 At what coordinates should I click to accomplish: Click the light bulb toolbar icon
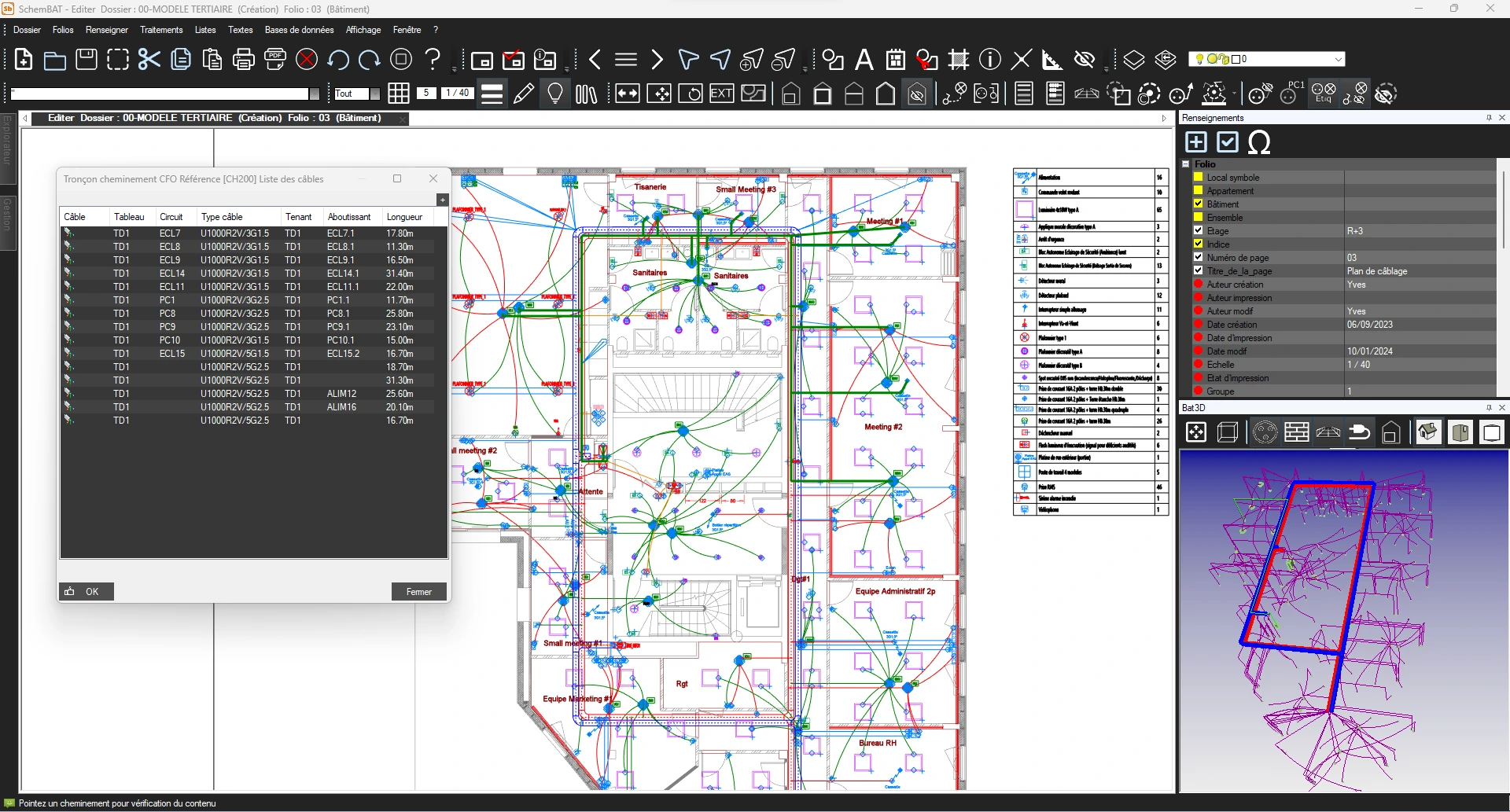(x=555, y=94)
